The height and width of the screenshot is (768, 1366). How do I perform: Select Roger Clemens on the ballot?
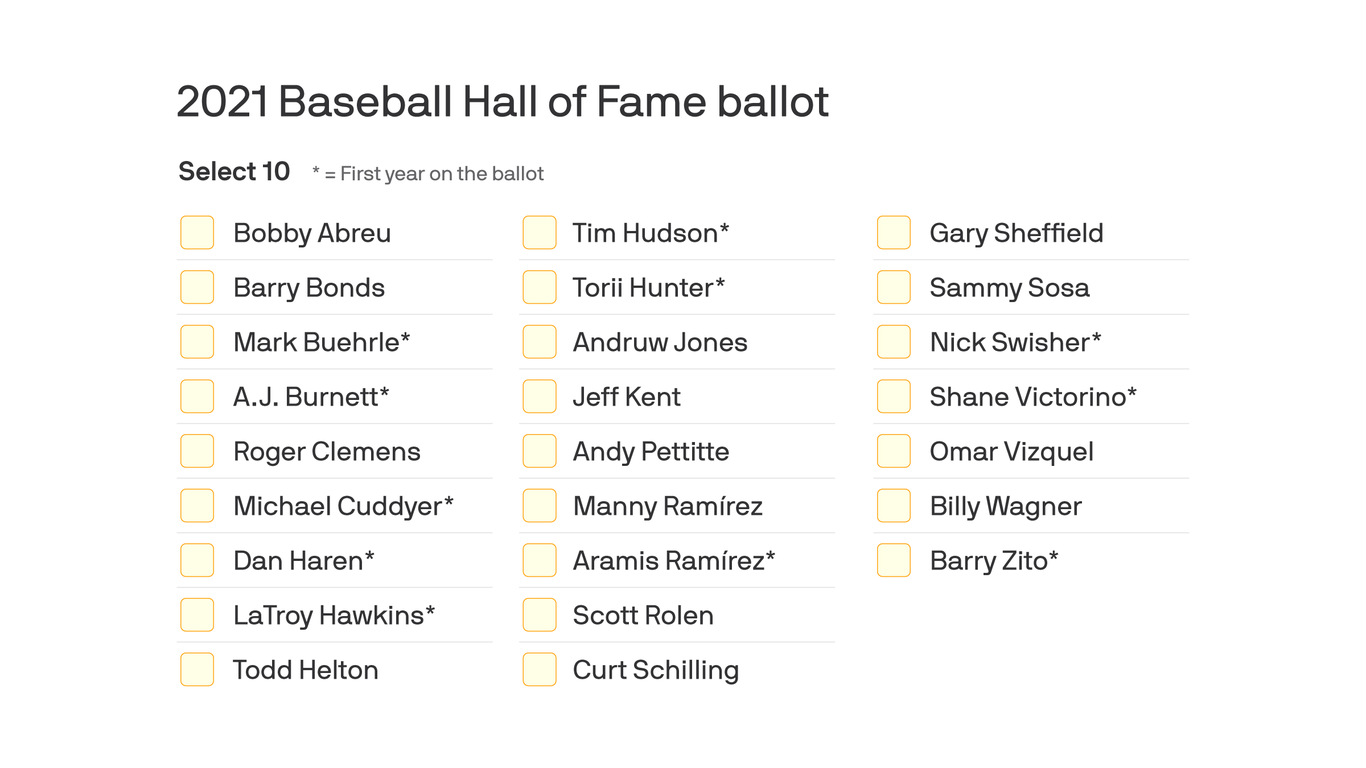tap(197, 451)
